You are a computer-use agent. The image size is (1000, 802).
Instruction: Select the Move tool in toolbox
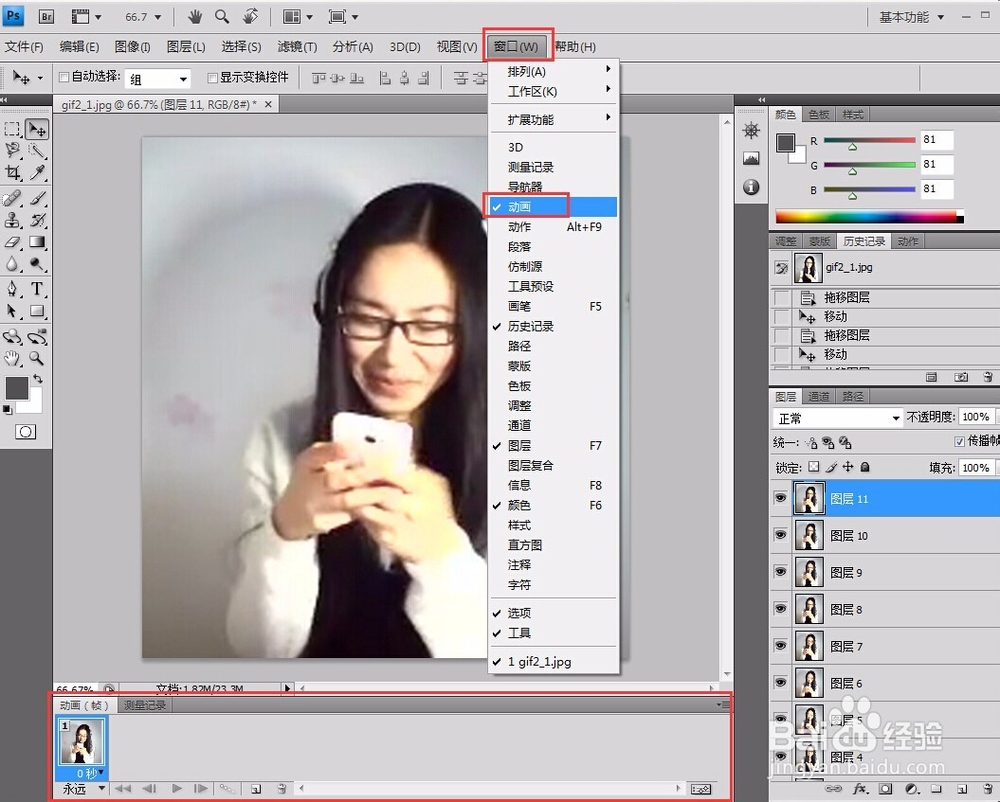[x=38, y=129]
